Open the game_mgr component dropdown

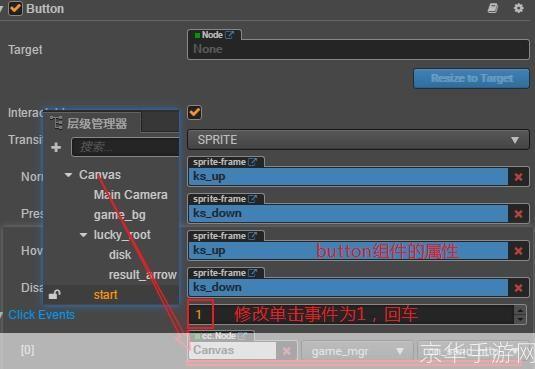pos(357,351)
